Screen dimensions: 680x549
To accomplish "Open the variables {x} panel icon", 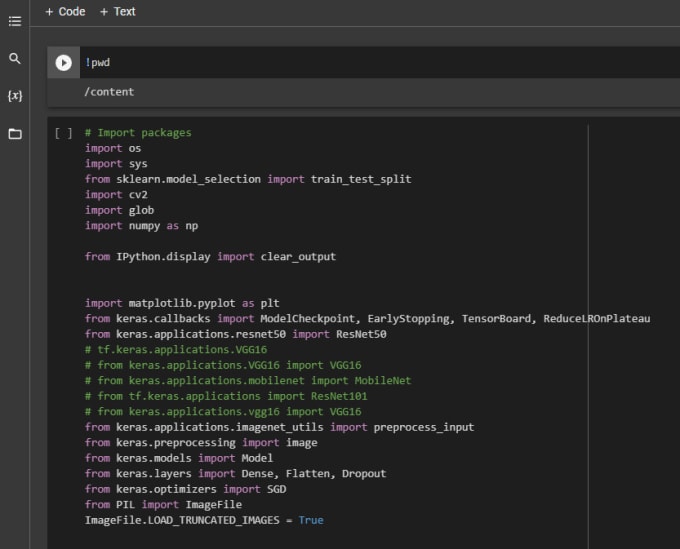I will click(x=15, y=96).
